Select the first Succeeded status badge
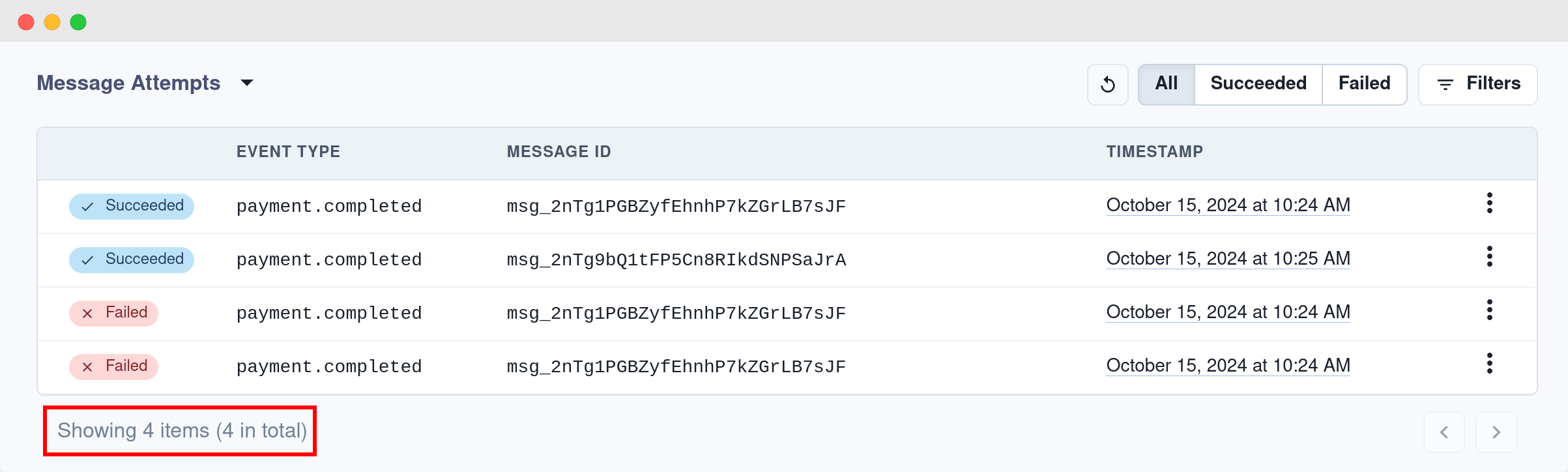This screenshot has width=1568, height=472. coord(130,205)
